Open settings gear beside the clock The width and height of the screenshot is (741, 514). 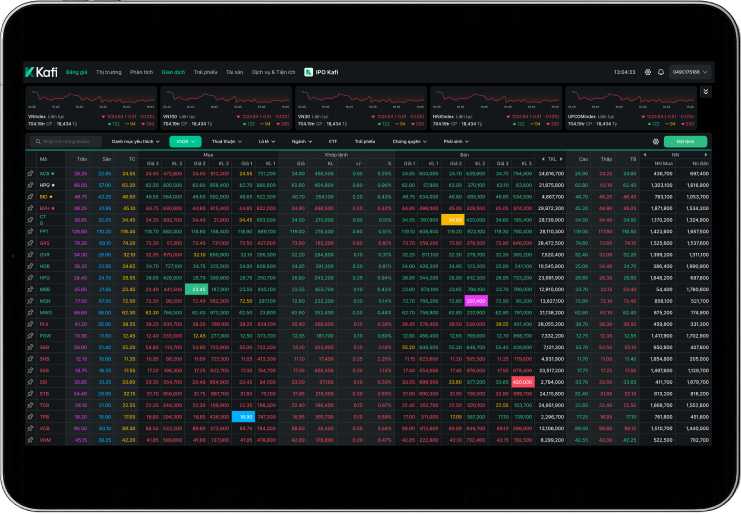tap(648, 72)
